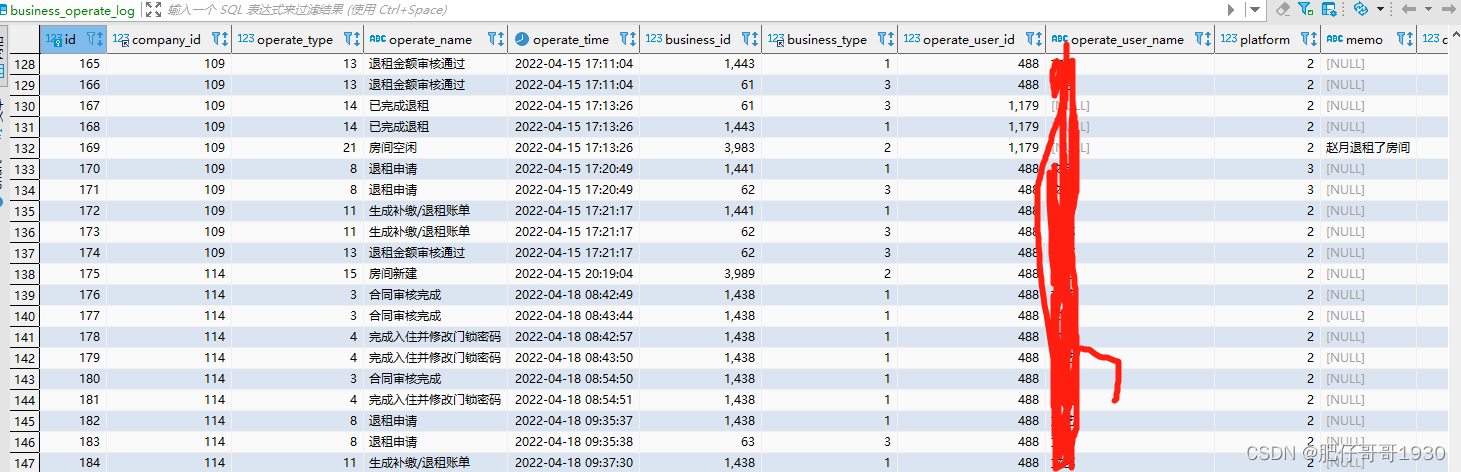Select the operate_time column header
The height and width of the screenshot is (472, 1461).
point(571,40)
